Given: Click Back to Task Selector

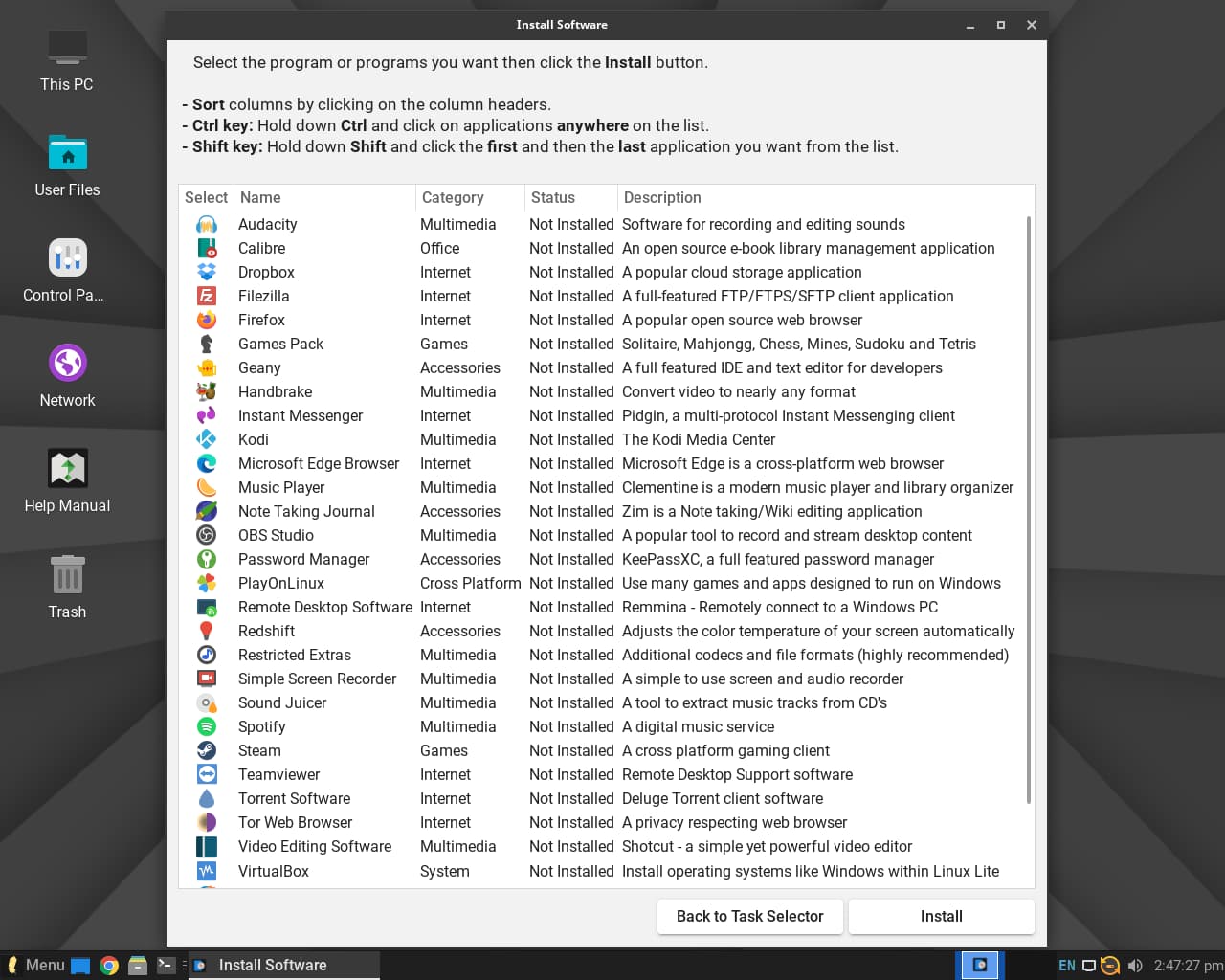Looking at the screenshot, I should coord(749,916).
